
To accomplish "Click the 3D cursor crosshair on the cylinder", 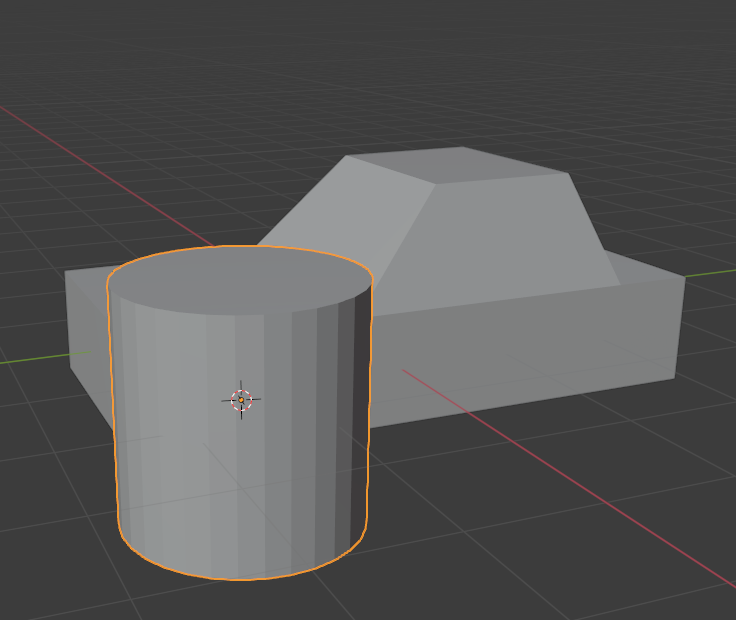I will 241,400.
